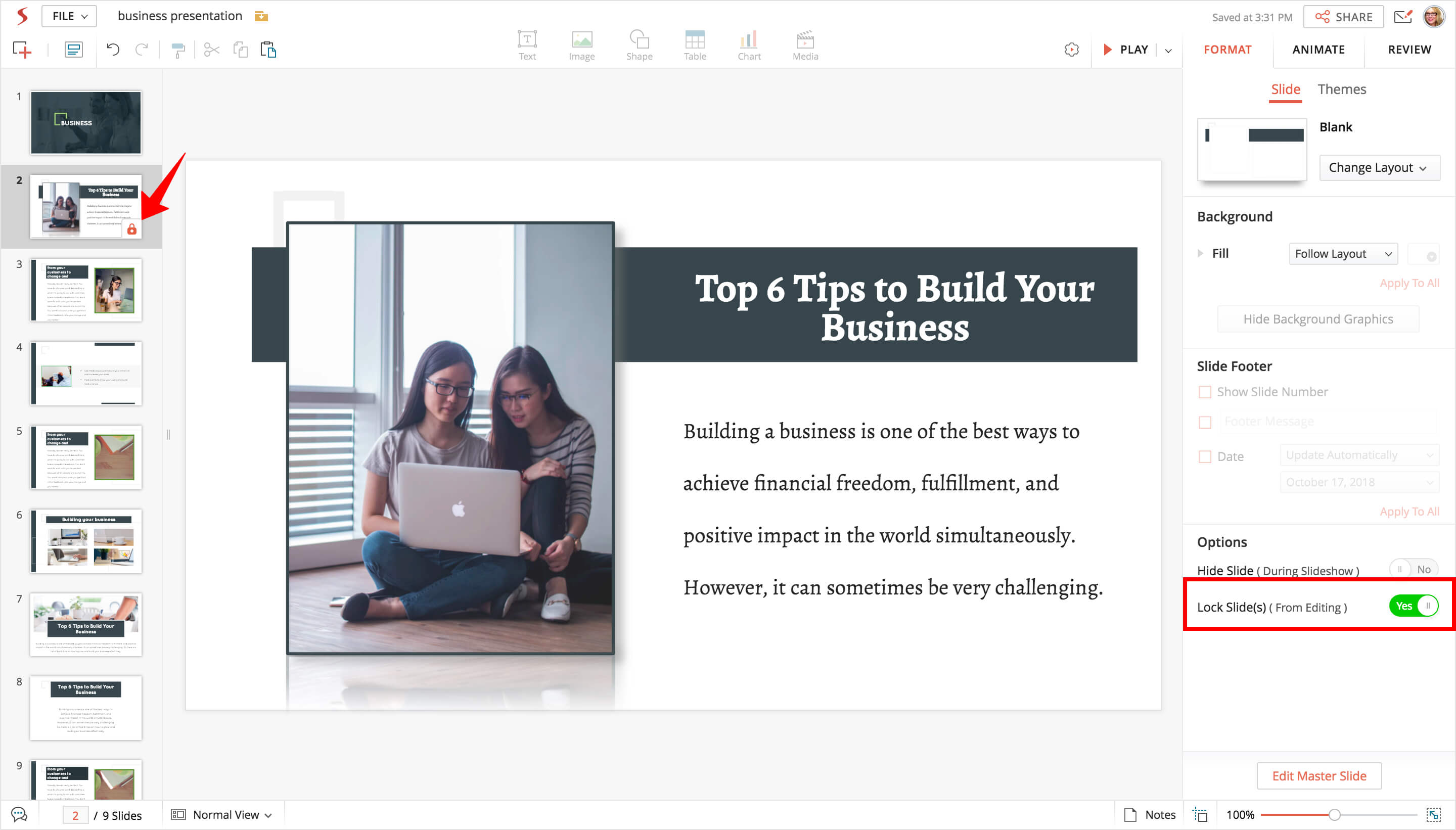Click the SHARE button
1456x830 pixels.
[x=1343, y=17]
